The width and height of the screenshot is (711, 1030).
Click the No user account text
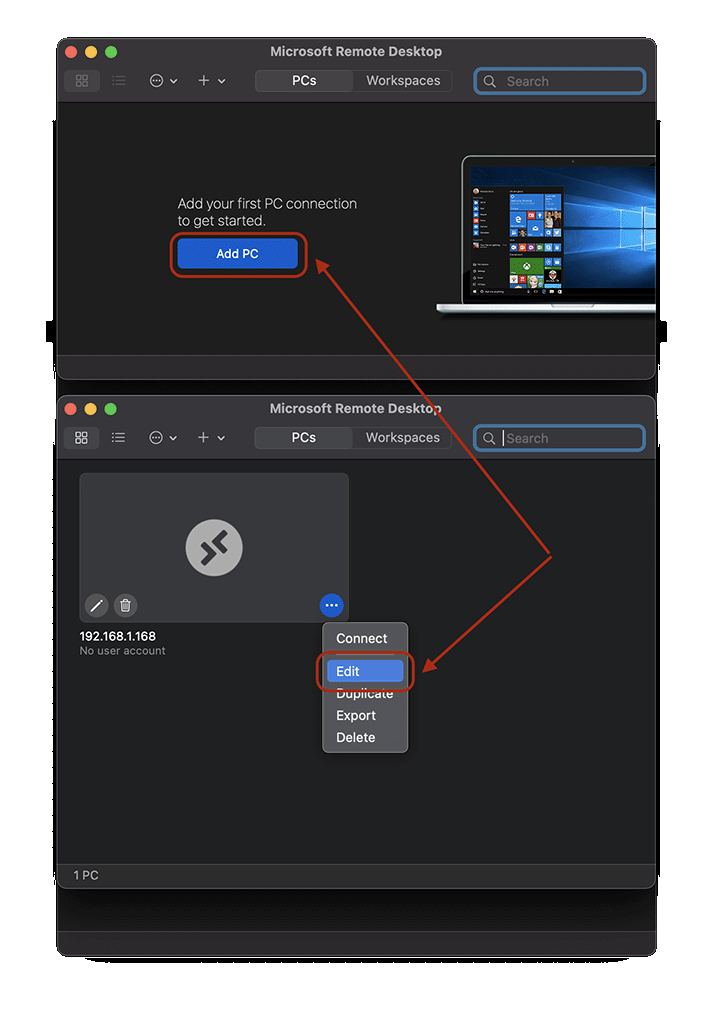coord(122,651)
